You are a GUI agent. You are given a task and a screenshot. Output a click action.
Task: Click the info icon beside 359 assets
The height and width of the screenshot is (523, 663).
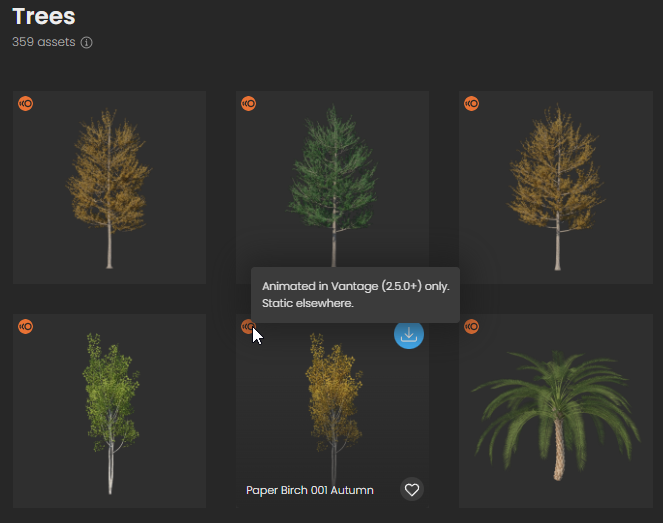(86, 43)
